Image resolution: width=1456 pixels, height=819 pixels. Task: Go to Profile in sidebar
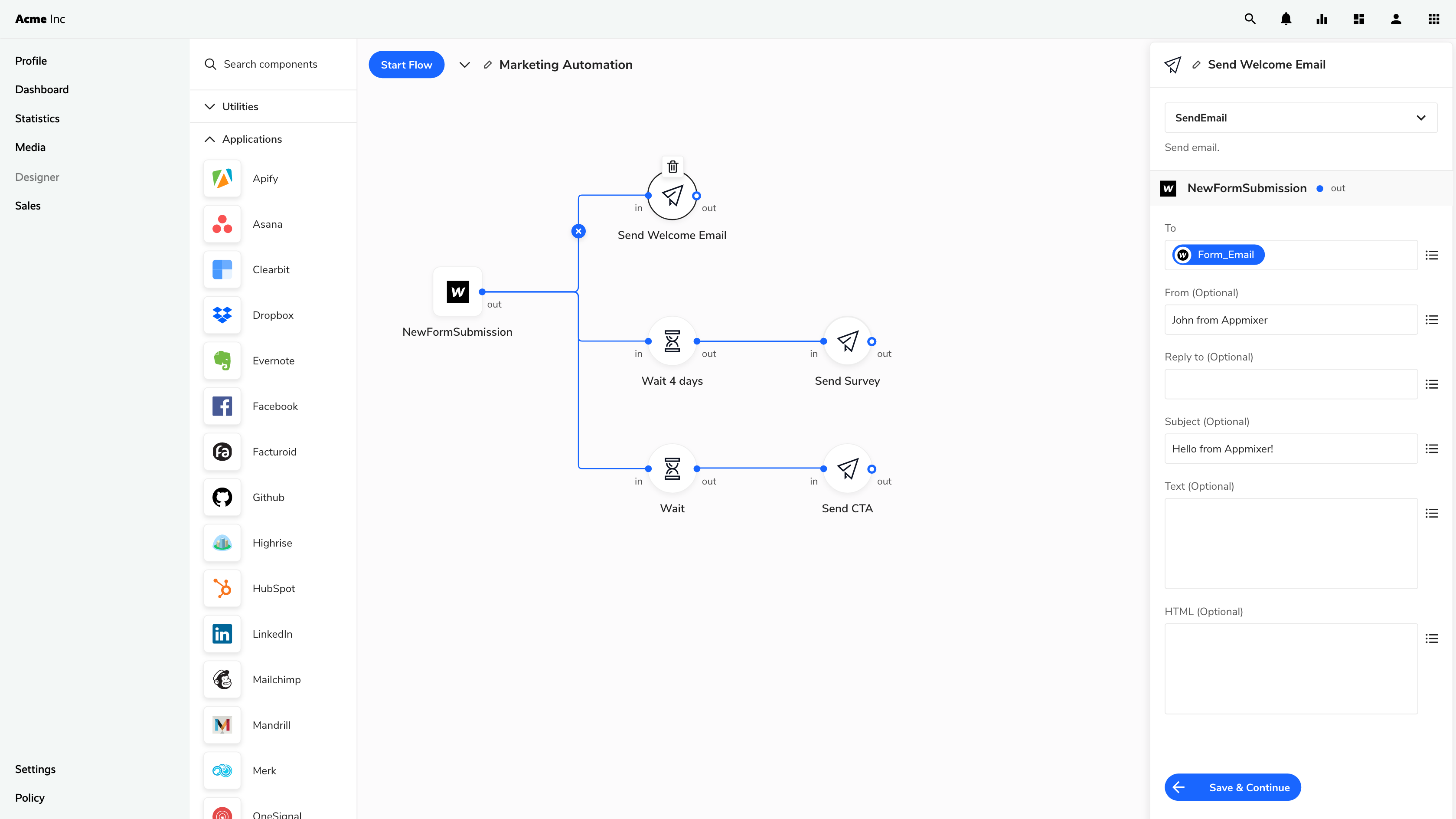pyautogui.click(x=31, y=61)
